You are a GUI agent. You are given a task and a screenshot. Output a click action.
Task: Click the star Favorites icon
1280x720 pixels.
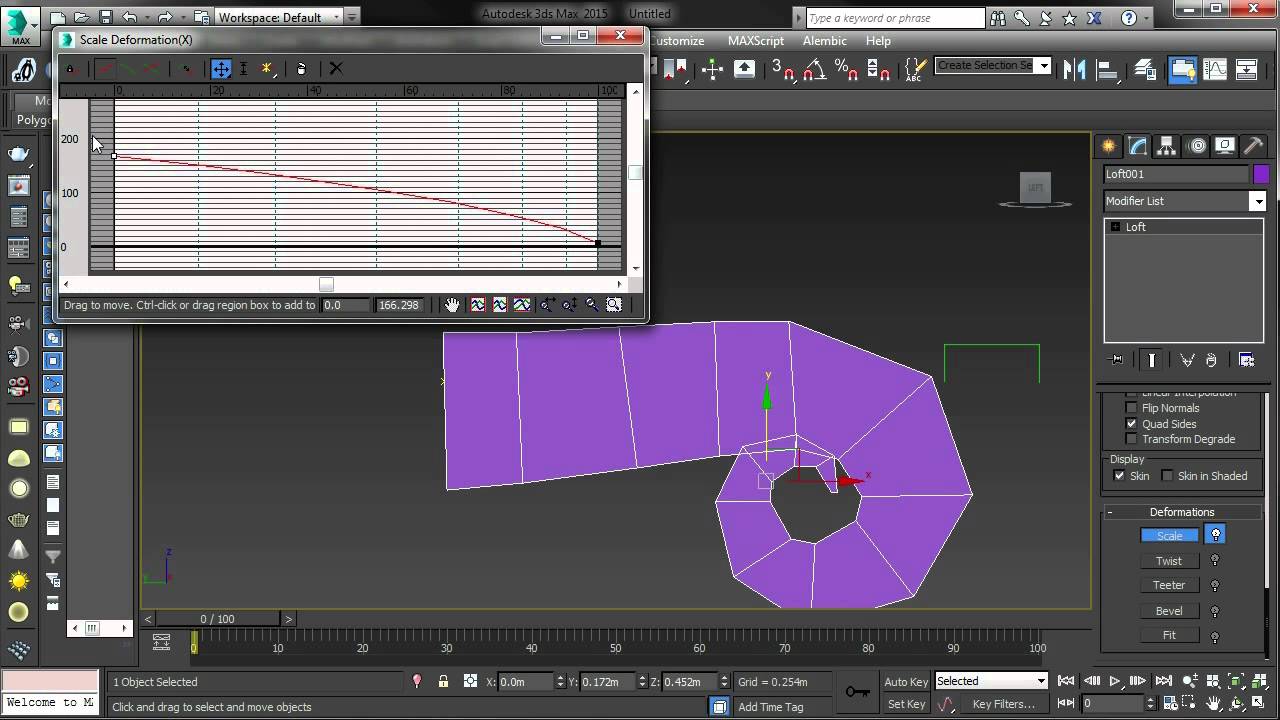coord(1069,18)
